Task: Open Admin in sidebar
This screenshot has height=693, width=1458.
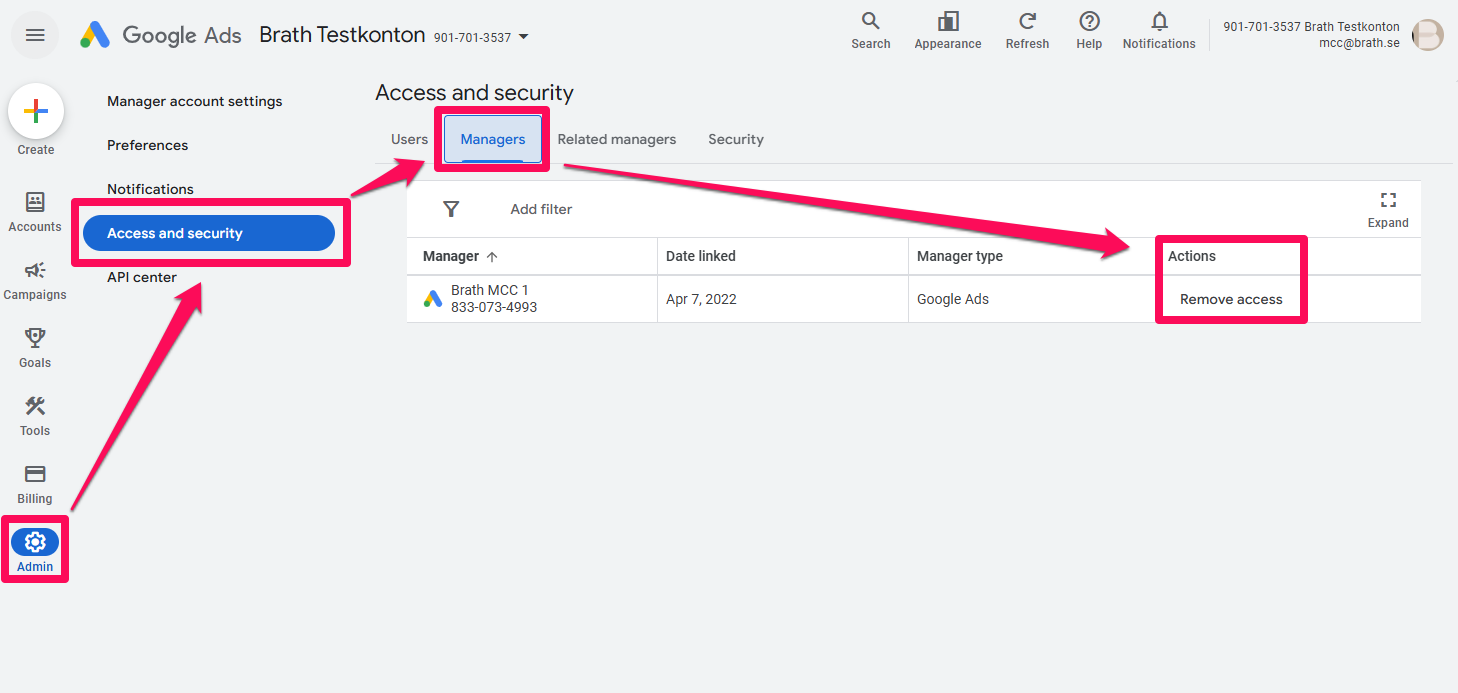Action: point(35,551)
